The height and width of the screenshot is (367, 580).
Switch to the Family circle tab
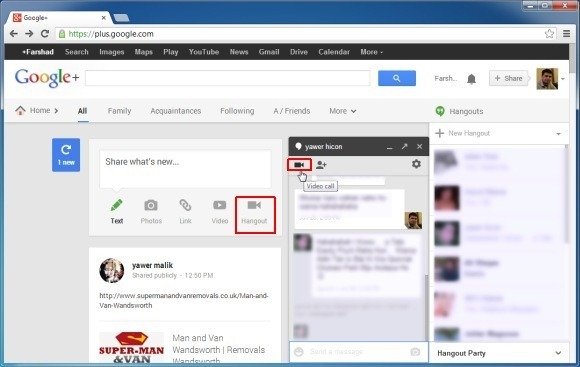pos(119,111)
